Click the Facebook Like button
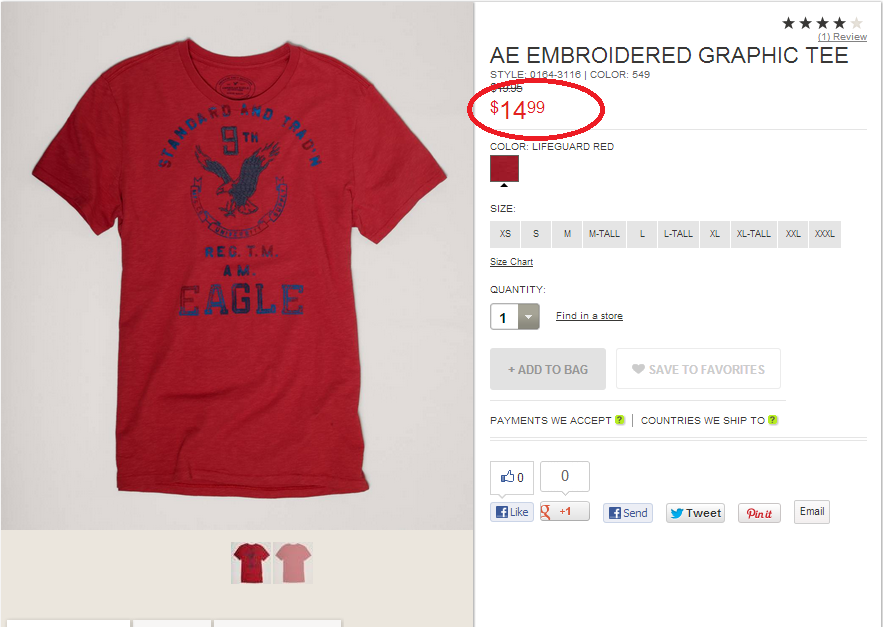The width and height of the screenshot is (883, 627). click(511, 512)
